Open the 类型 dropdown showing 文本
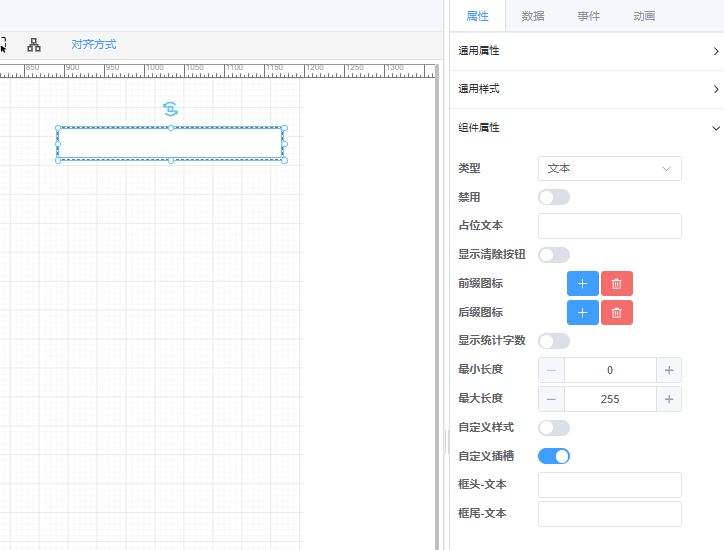This screenshot has height=550, width=724. (x=609, y=169)
